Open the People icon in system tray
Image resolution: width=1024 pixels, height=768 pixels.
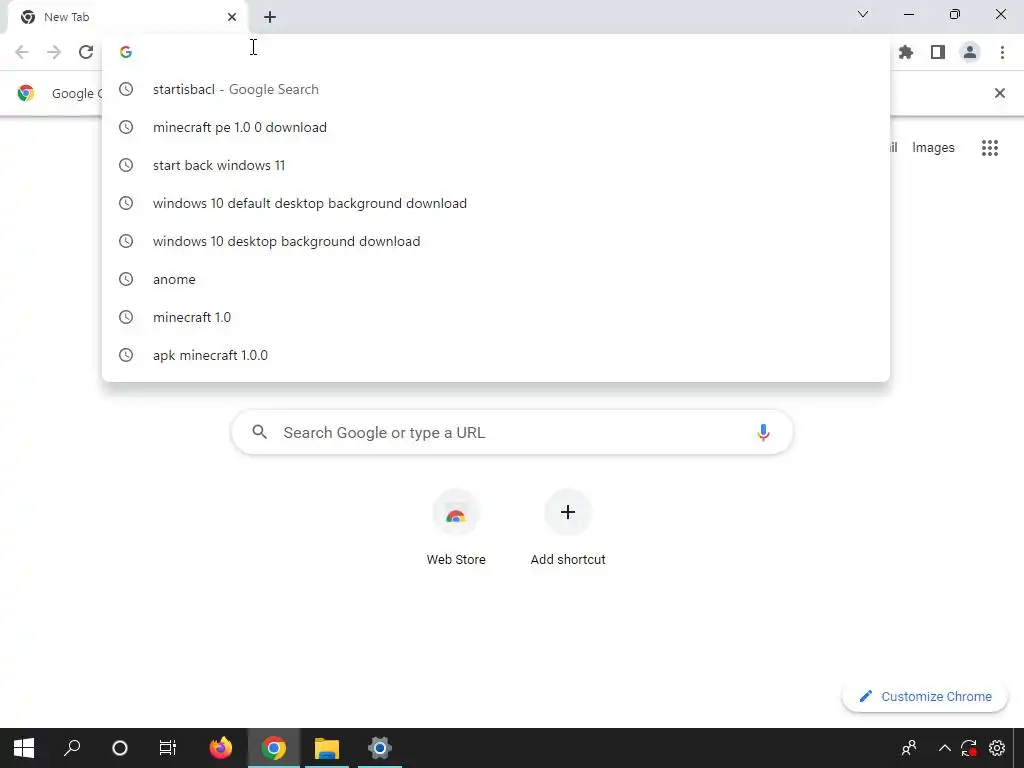pos(908,748)
